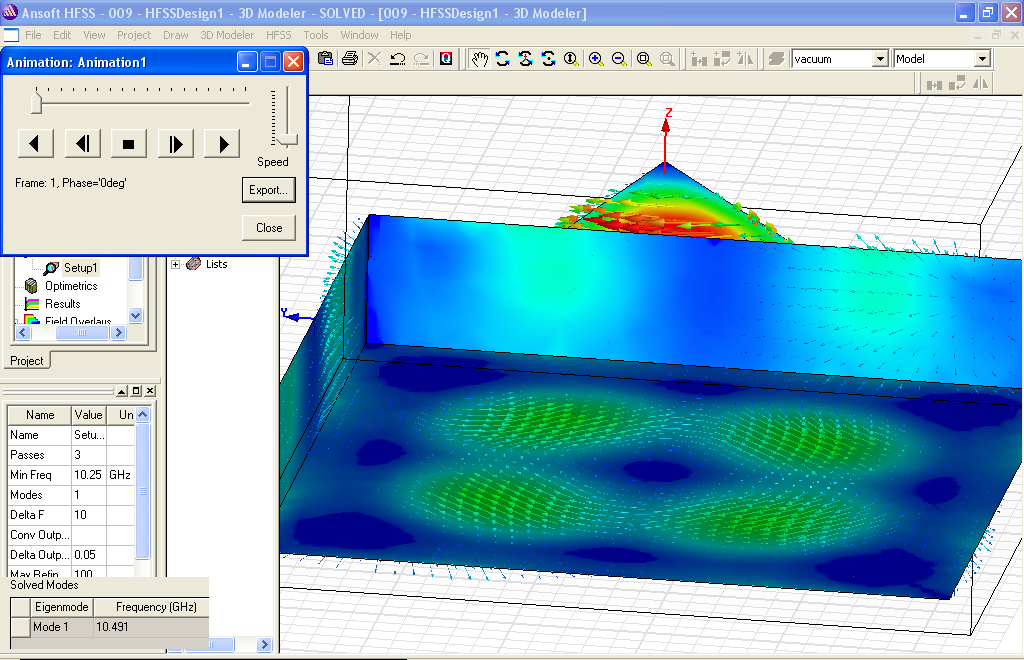This screenshot has height=660, width=1024.
Task: Click the Duplicate mirror icon
Action: [x=745, y=59]
